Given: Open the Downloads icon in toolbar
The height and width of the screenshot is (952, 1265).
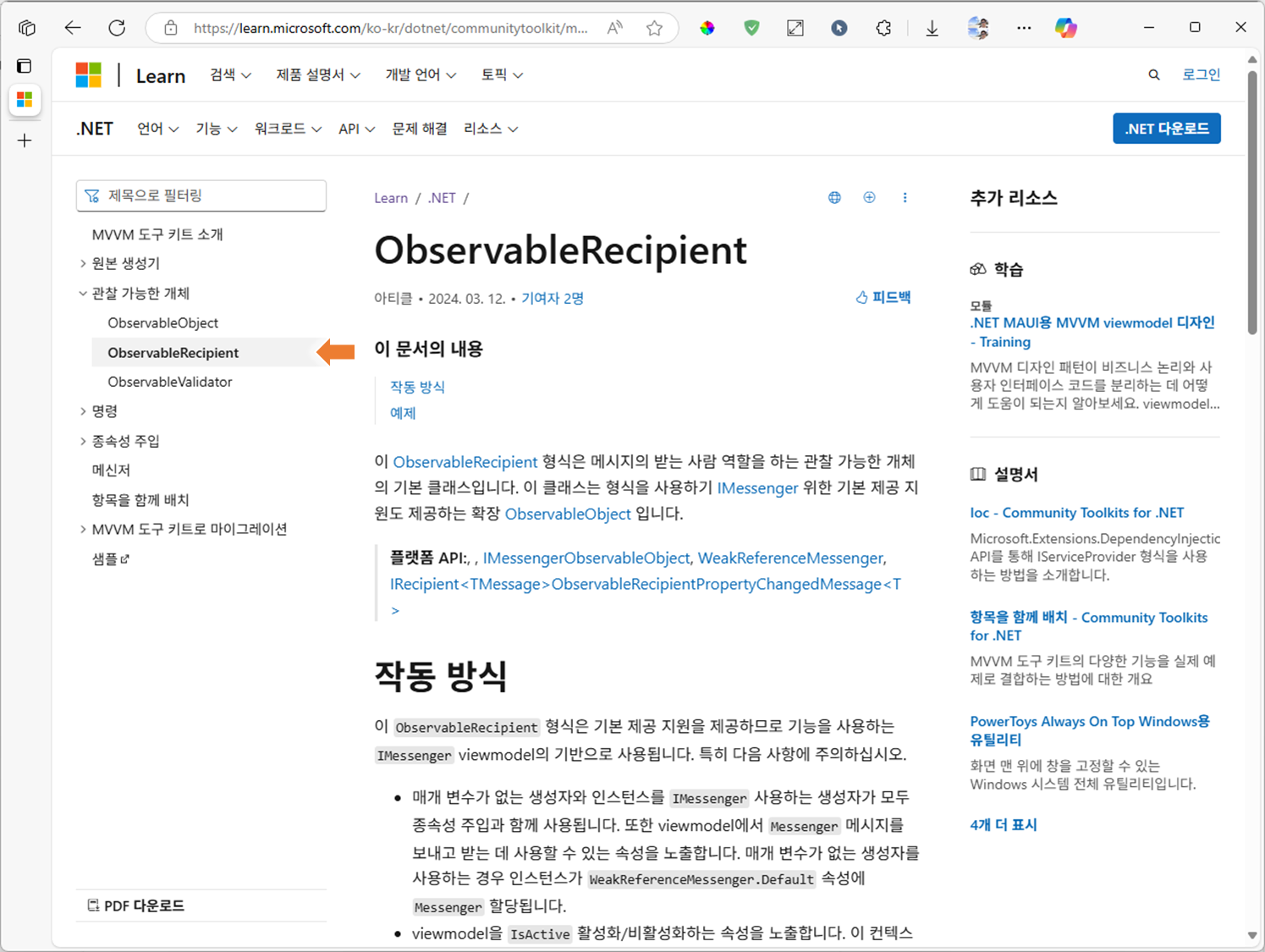Looking at the screenshot, I should tap(932, 28).
